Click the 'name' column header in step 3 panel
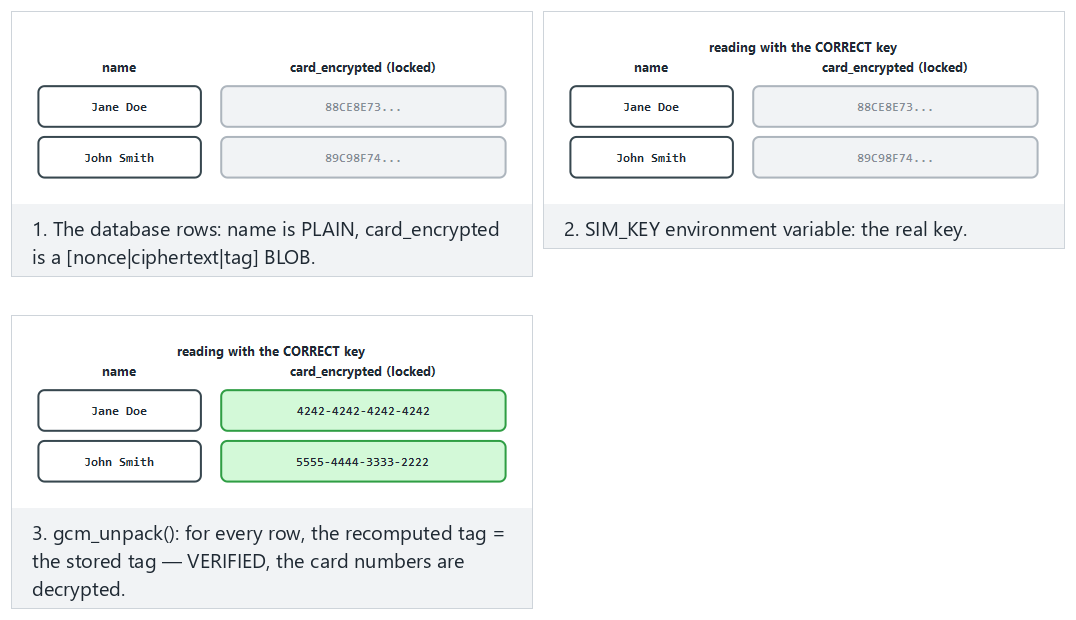 point(119,371)
